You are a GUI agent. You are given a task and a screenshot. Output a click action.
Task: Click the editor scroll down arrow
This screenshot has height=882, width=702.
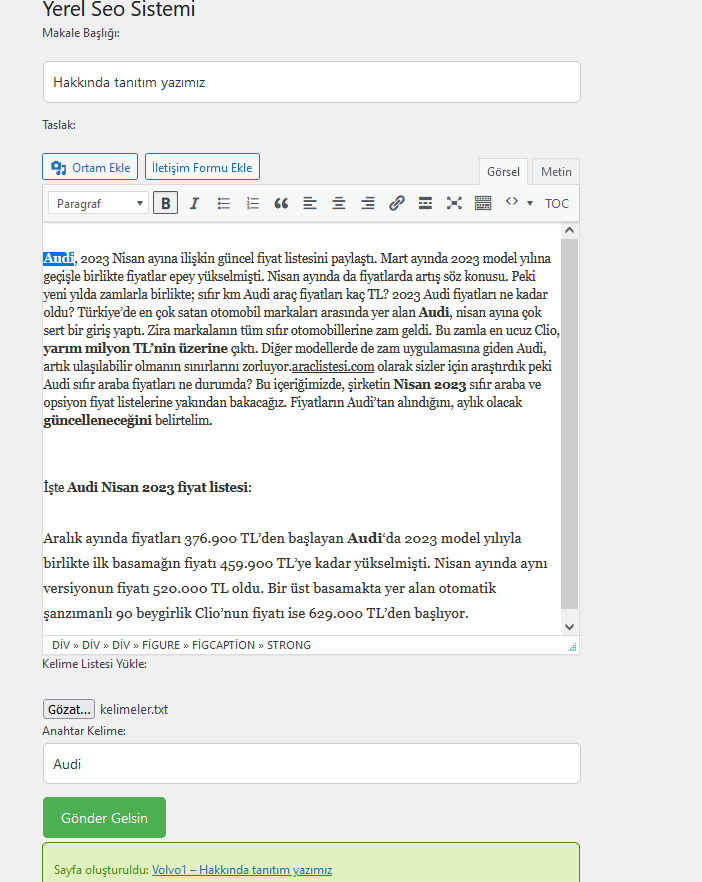tap(569, 627)
